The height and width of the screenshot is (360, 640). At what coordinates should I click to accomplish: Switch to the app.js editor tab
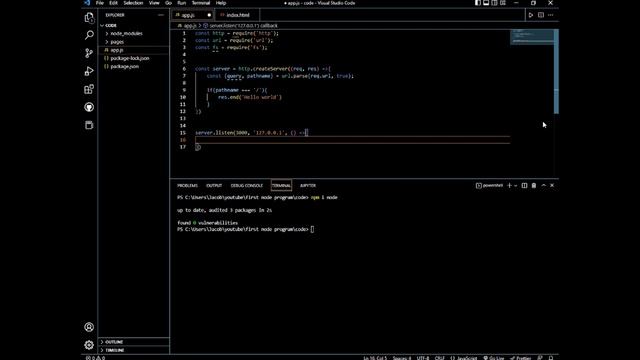[x=193, y=15]
